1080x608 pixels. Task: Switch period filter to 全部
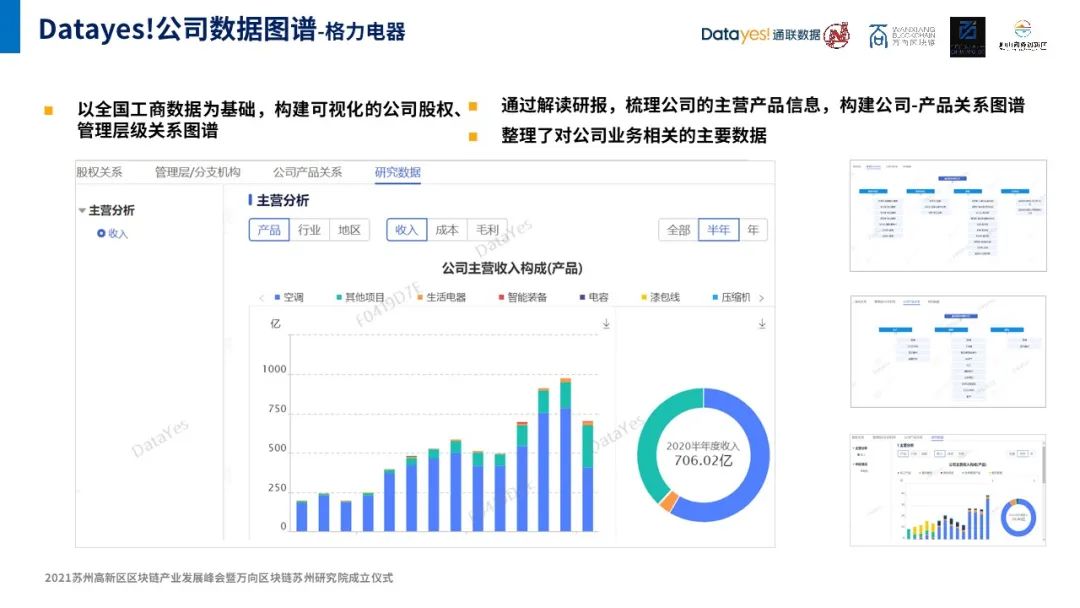[x=678, y=230]
